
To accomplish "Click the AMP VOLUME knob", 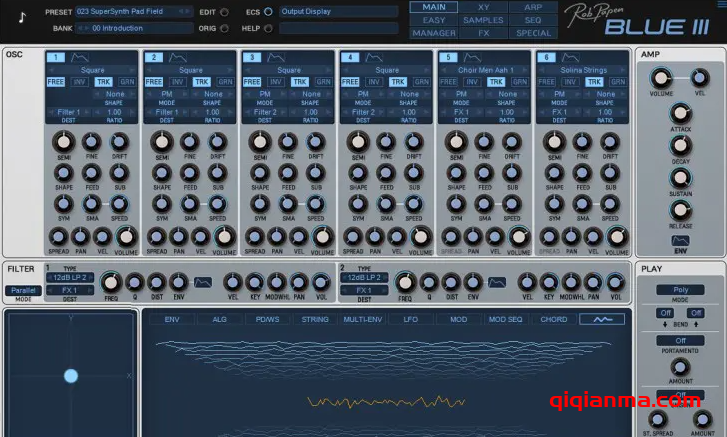I will pyautogui.click(x=658, y=78).
